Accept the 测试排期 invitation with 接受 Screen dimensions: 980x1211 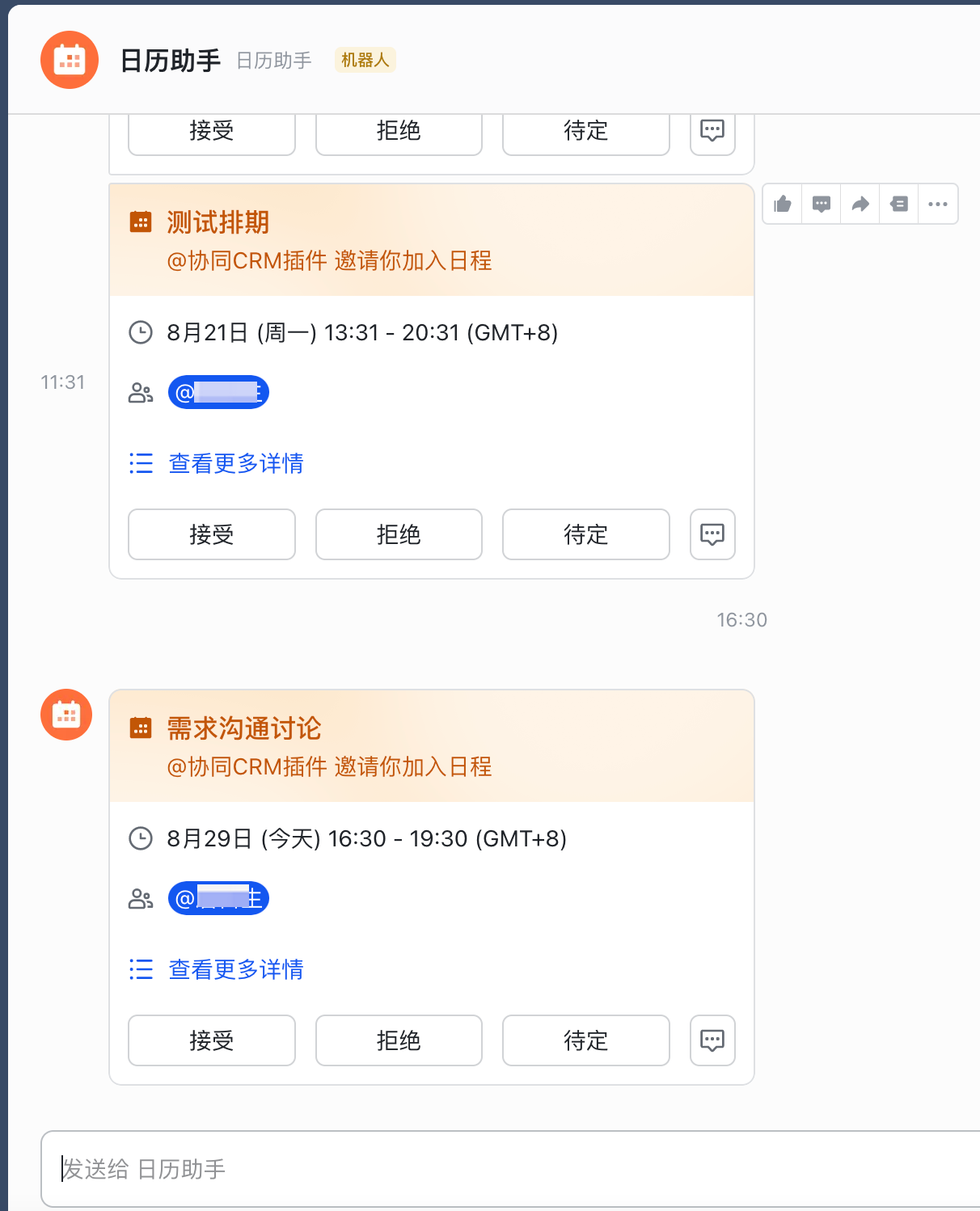coord(212,534)
